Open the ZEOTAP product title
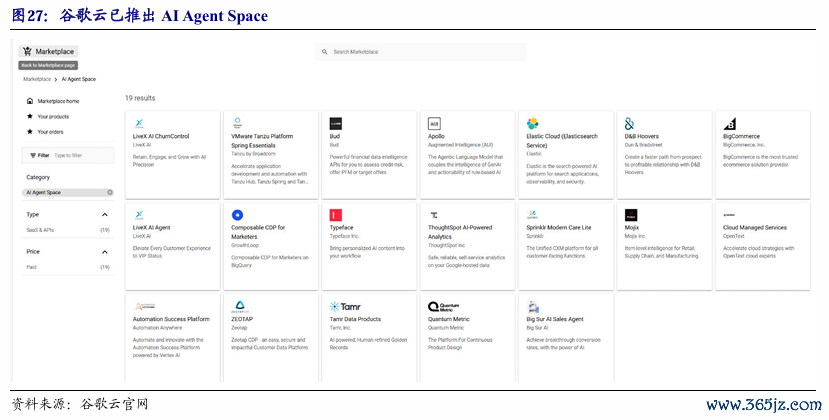Viewport: 829px width, 420px height. [242, 319]
